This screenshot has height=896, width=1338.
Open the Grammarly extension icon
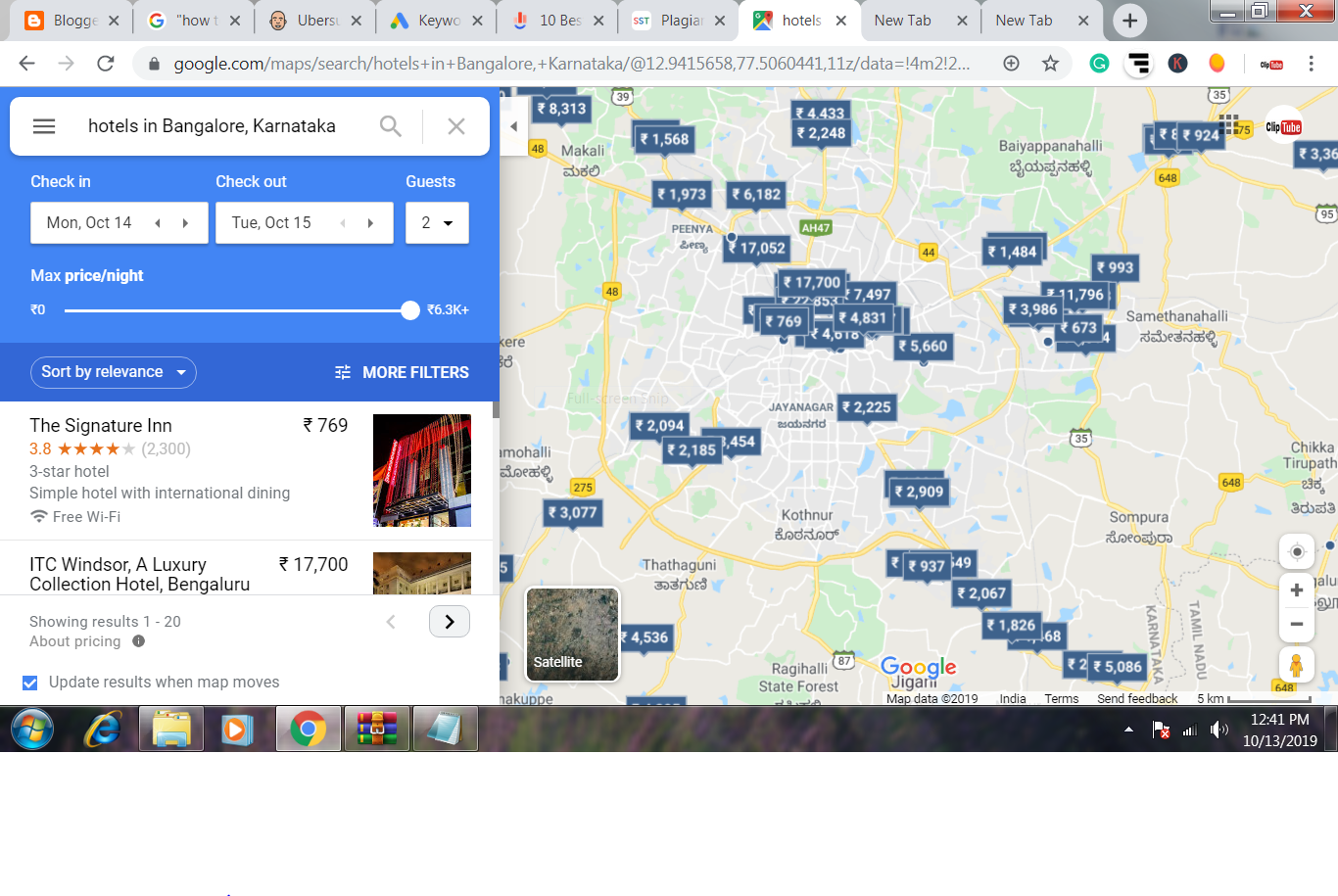pyautogui.click(x=1098, y=62)
